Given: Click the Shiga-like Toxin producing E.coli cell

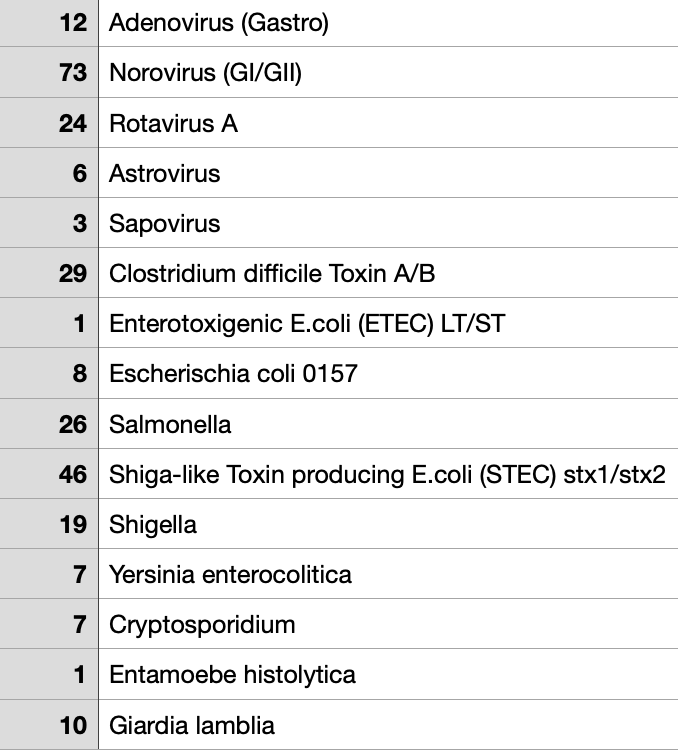Looking at the screenshot, I should [386, 474].
